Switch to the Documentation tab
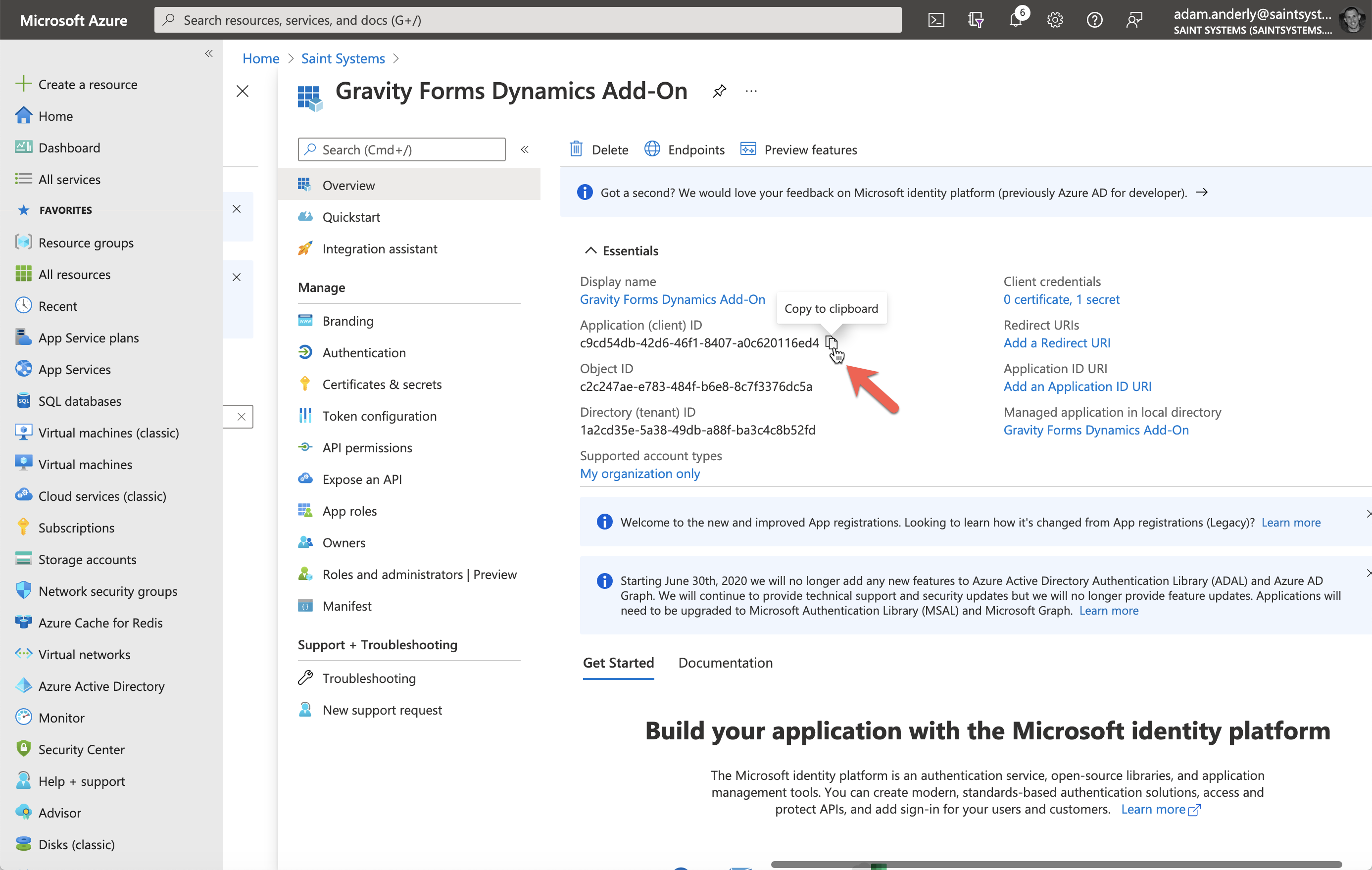The height and width of the screenshot is (870, 1372). (x=725, y=663)
